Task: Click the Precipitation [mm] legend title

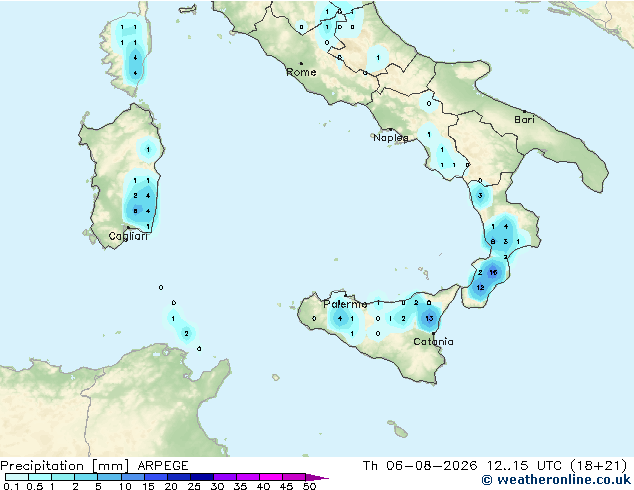Action: [65, 466]
